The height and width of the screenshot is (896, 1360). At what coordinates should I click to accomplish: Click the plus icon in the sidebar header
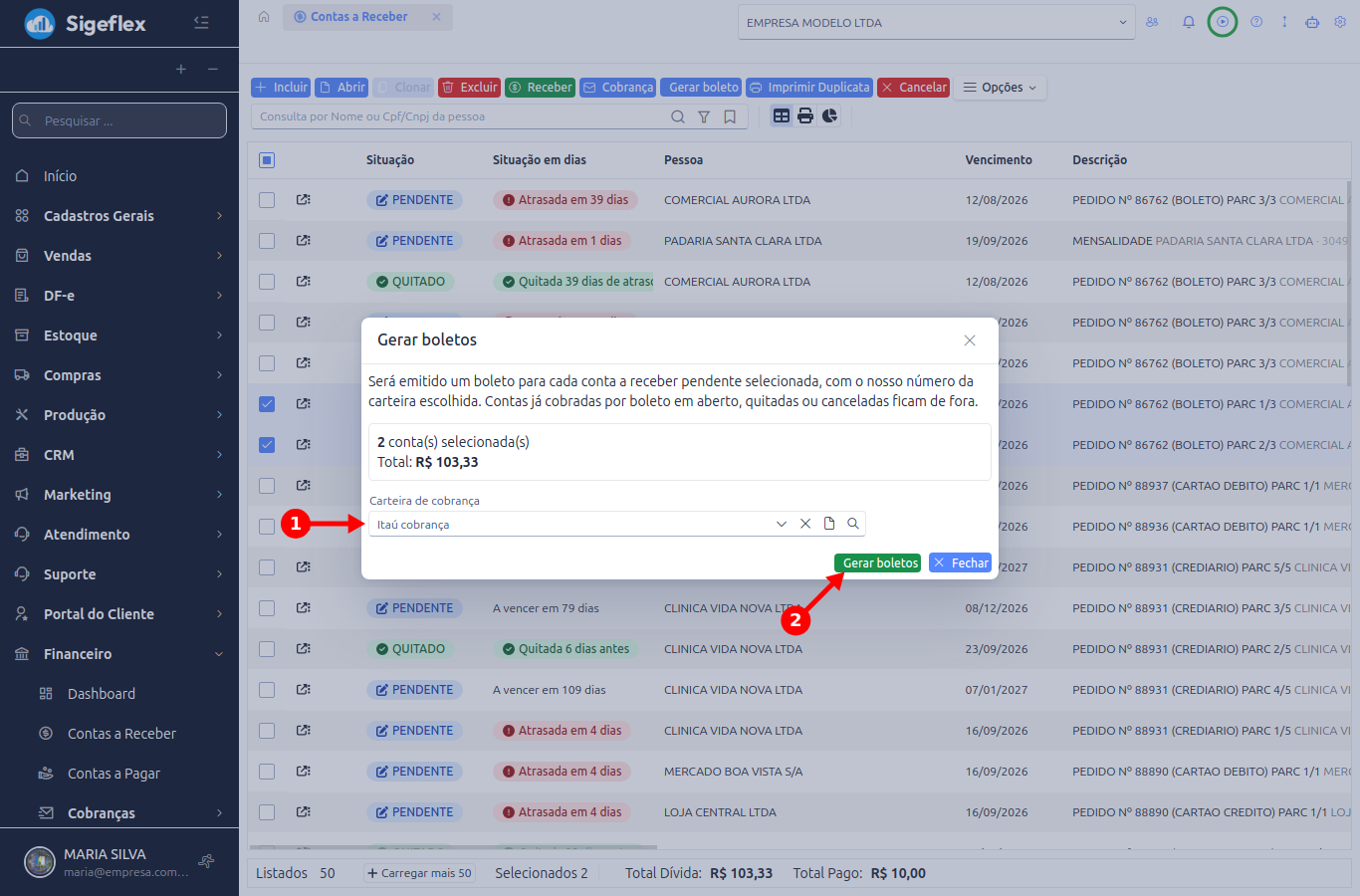point(181,69)
